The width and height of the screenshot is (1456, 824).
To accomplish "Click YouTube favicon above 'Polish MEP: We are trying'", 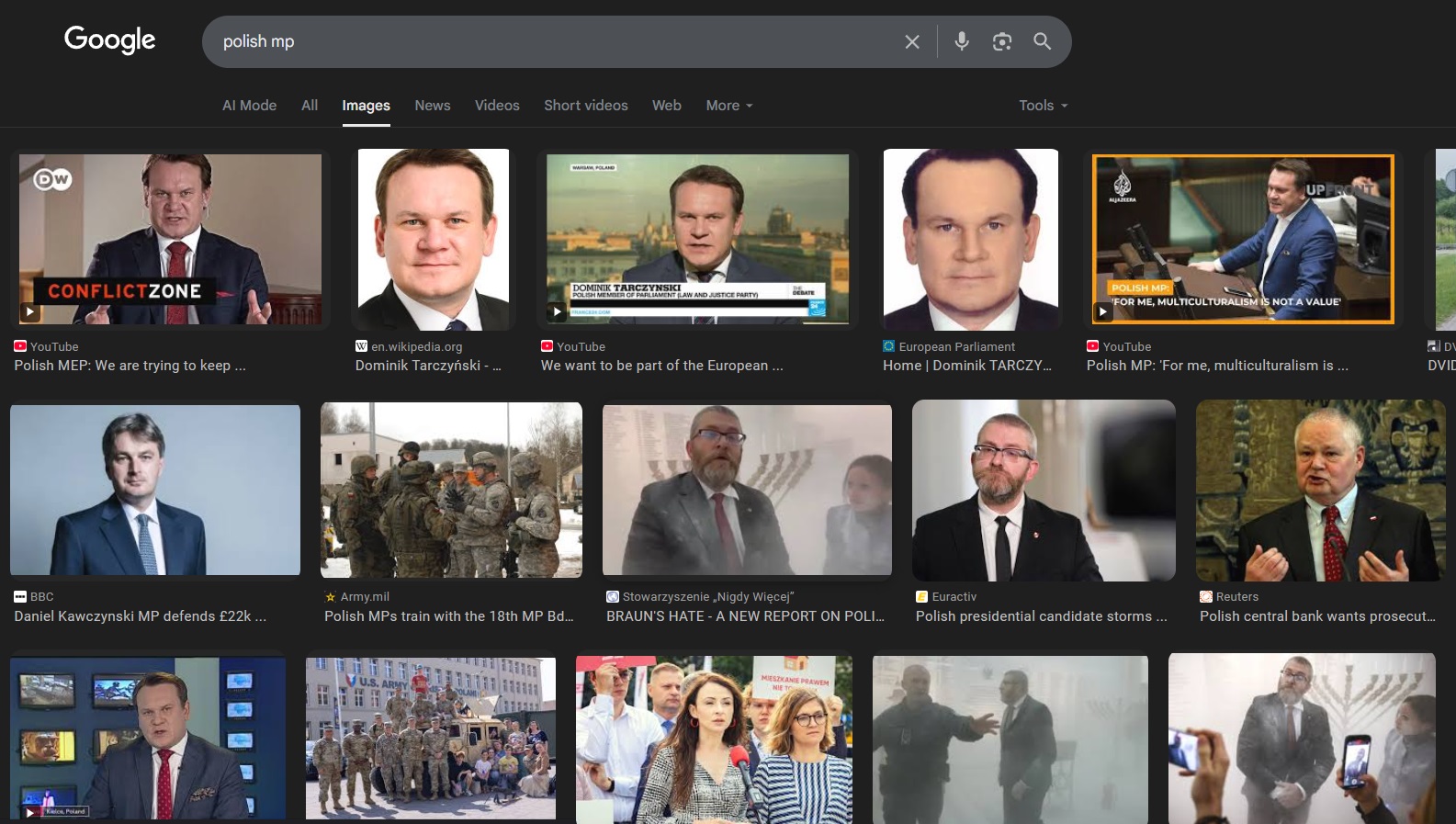I will pyautogui.click(x=20, y=346).
